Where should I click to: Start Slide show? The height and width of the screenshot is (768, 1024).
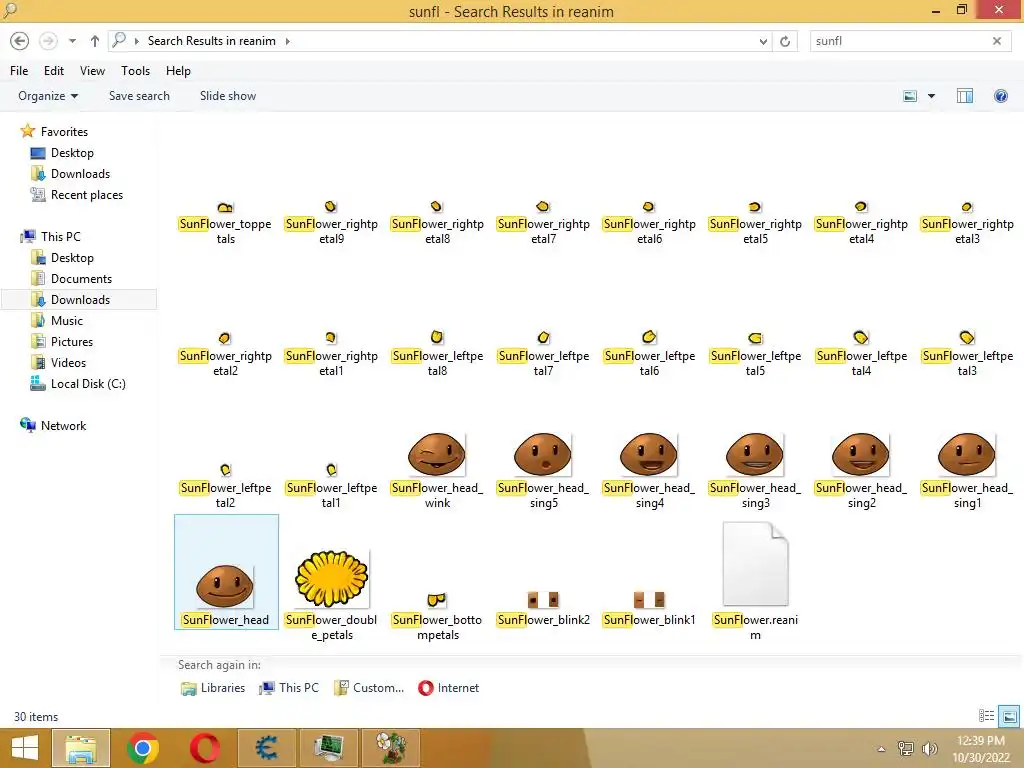[x=228, y=96]
